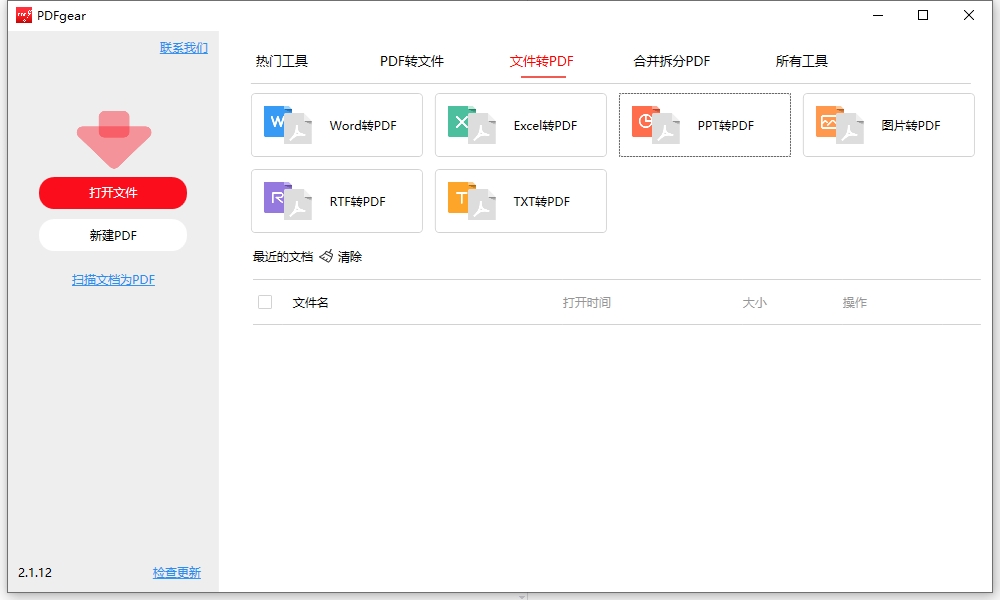Minimize the PDFgear window
The width and height of the screenshot is (1000, 600).
pos(878,15)
